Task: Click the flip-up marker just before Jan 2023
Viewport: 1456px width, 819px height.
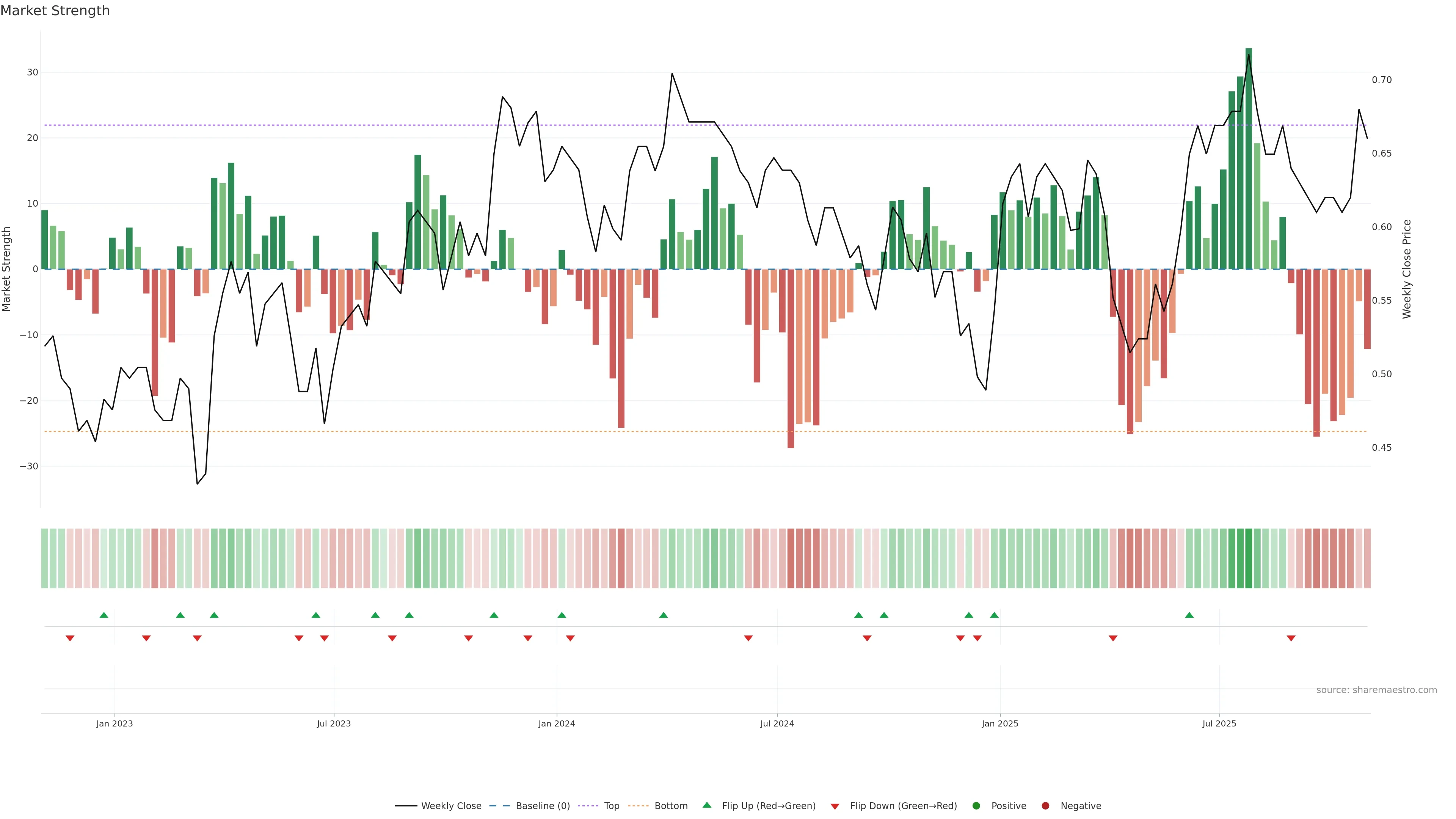Action: tap(104, 615)
